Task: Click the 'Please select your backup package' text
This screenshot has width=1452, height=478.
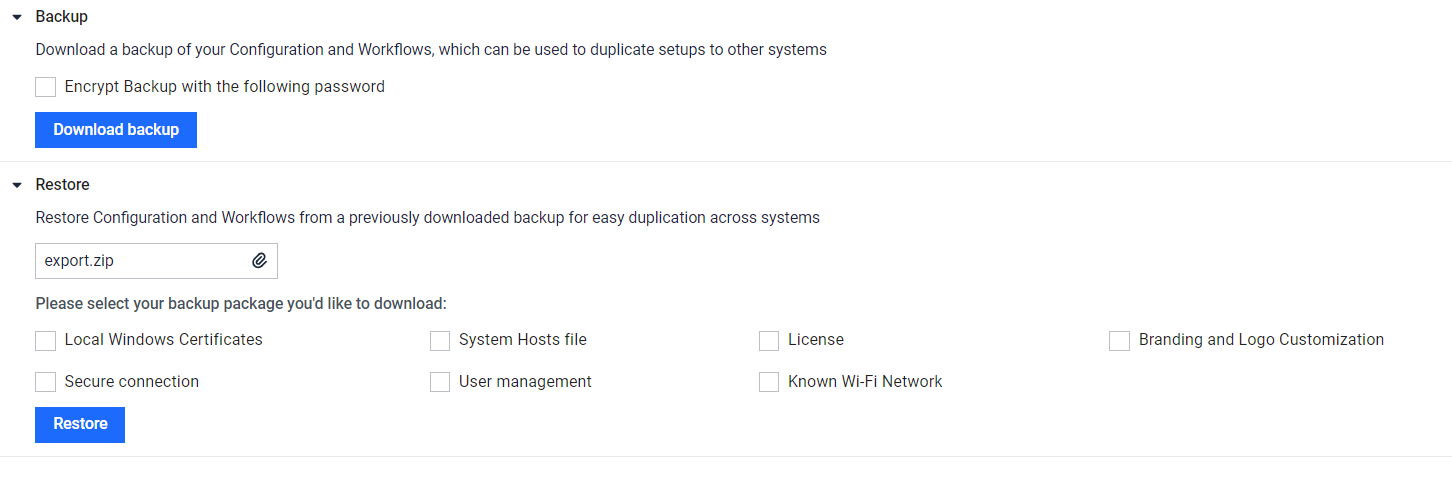Action: click(241, 303)
